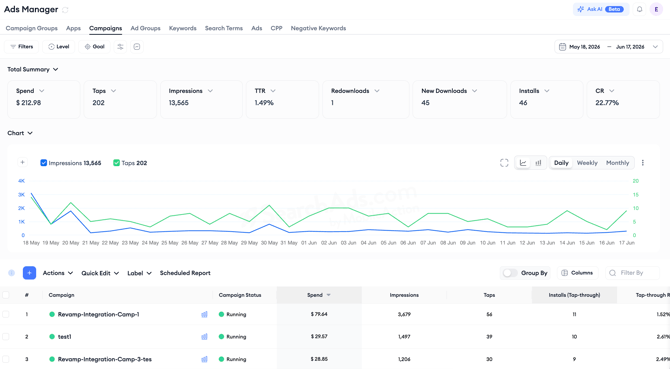Expand the Actions dropdown
Screen dimensions: 670x369
(58, 273)
